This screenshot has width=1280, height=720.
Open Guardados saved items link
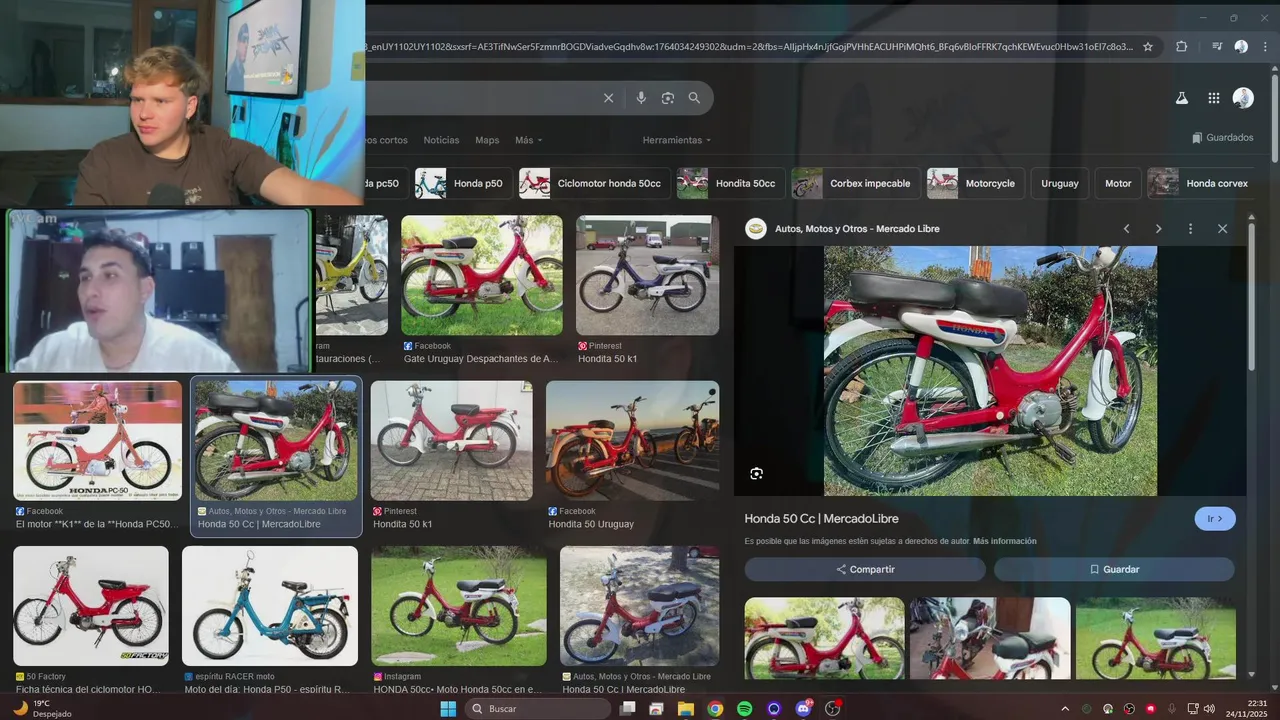[x=1223, y=138]
